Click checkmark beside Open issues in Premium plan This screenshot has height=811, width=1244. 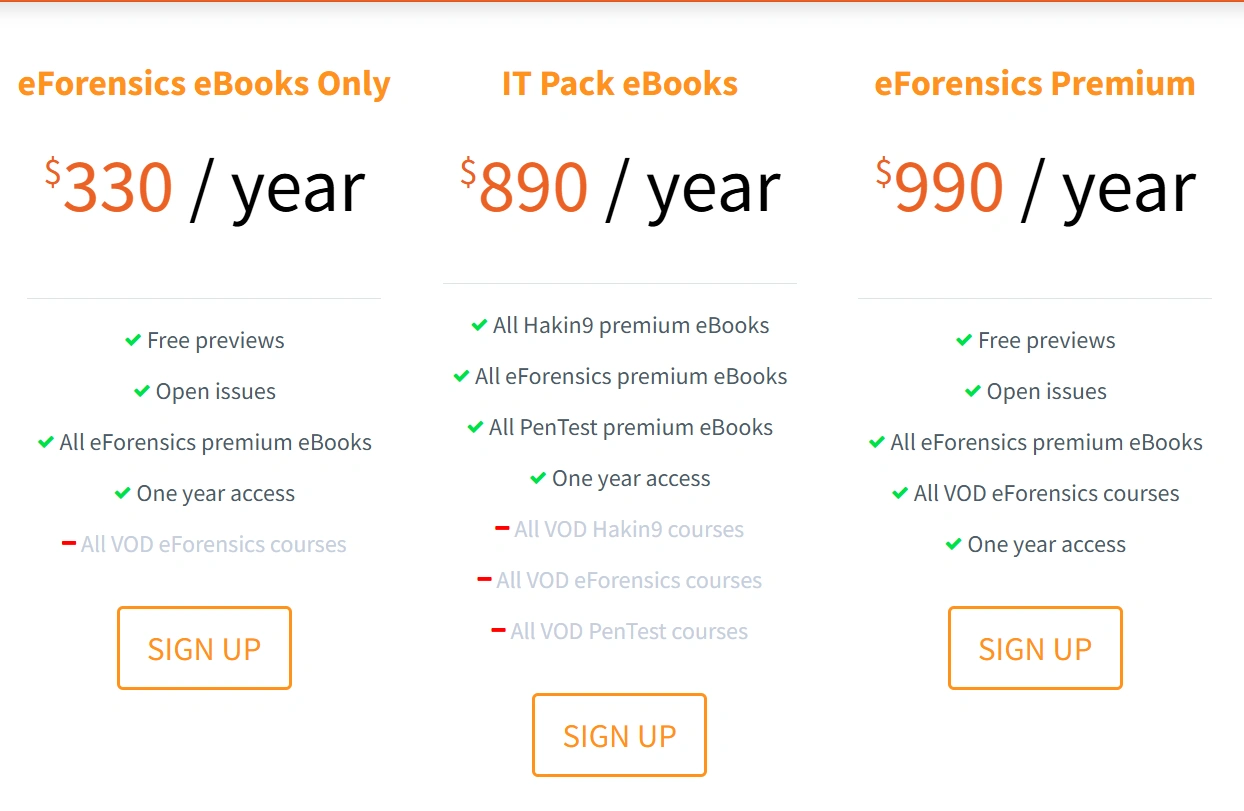tap(973, 391)
